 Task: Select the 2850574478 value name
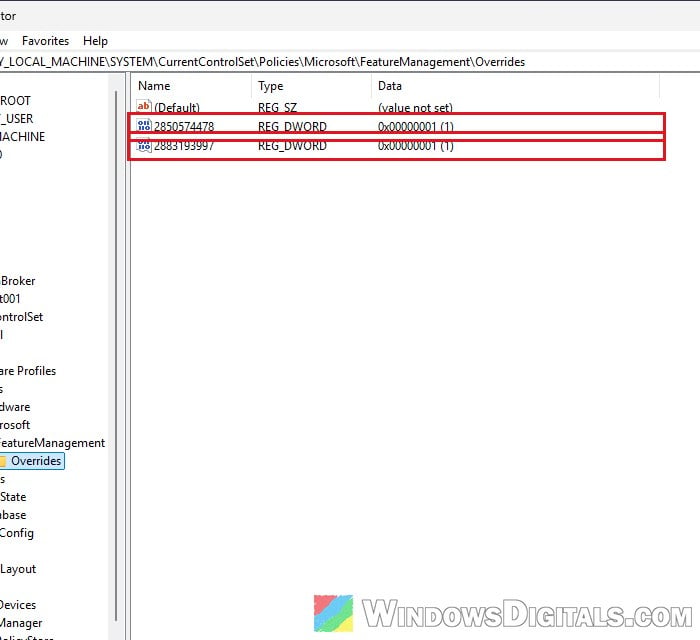click(184, 126)
